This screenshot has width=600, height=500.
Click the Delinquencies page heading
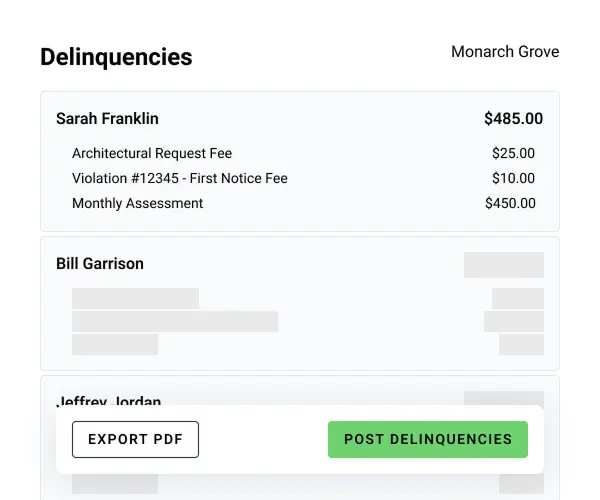coord(116,57)
